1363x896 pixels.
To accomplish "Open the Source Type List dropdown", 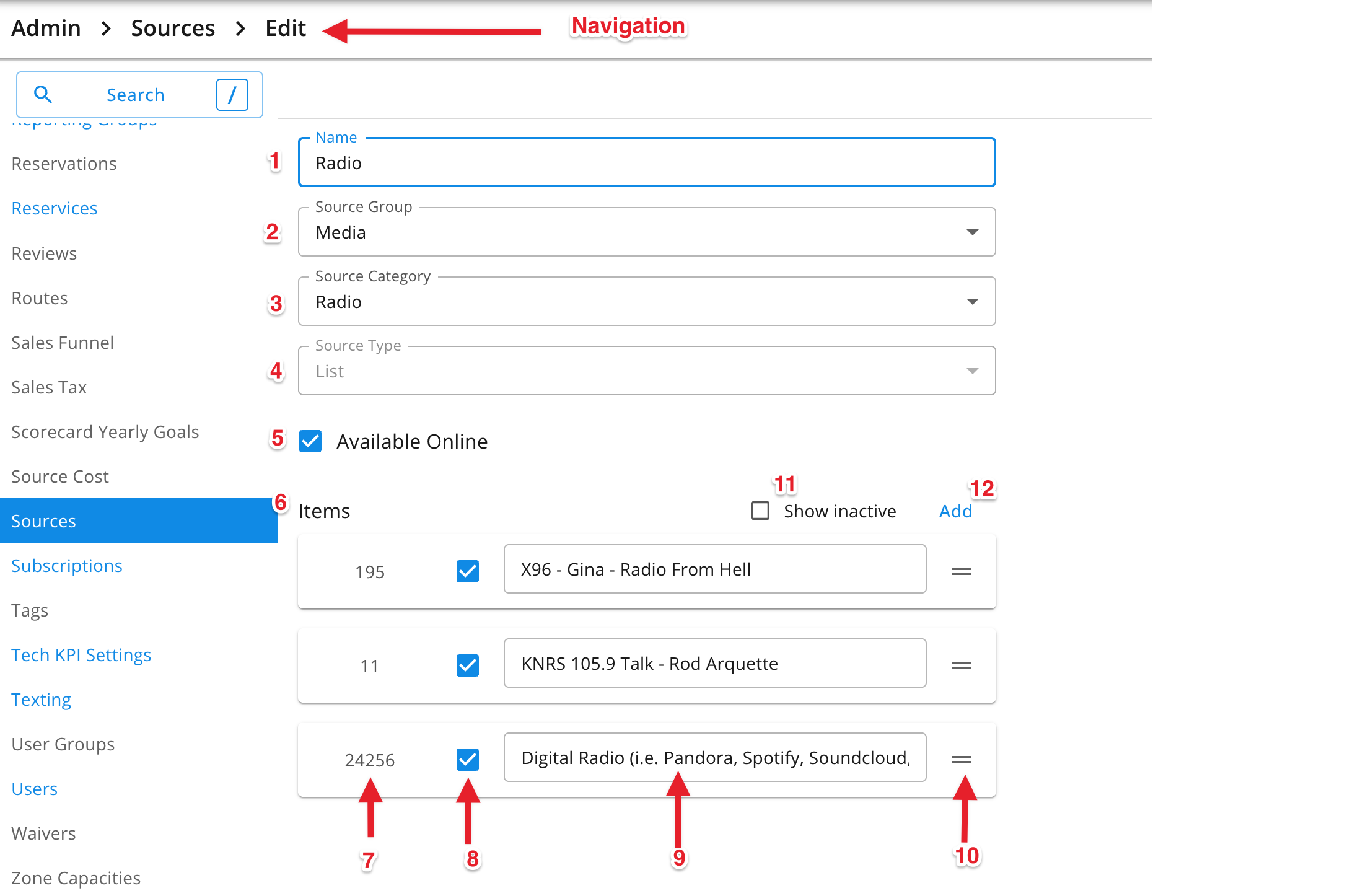I will 647,371.
